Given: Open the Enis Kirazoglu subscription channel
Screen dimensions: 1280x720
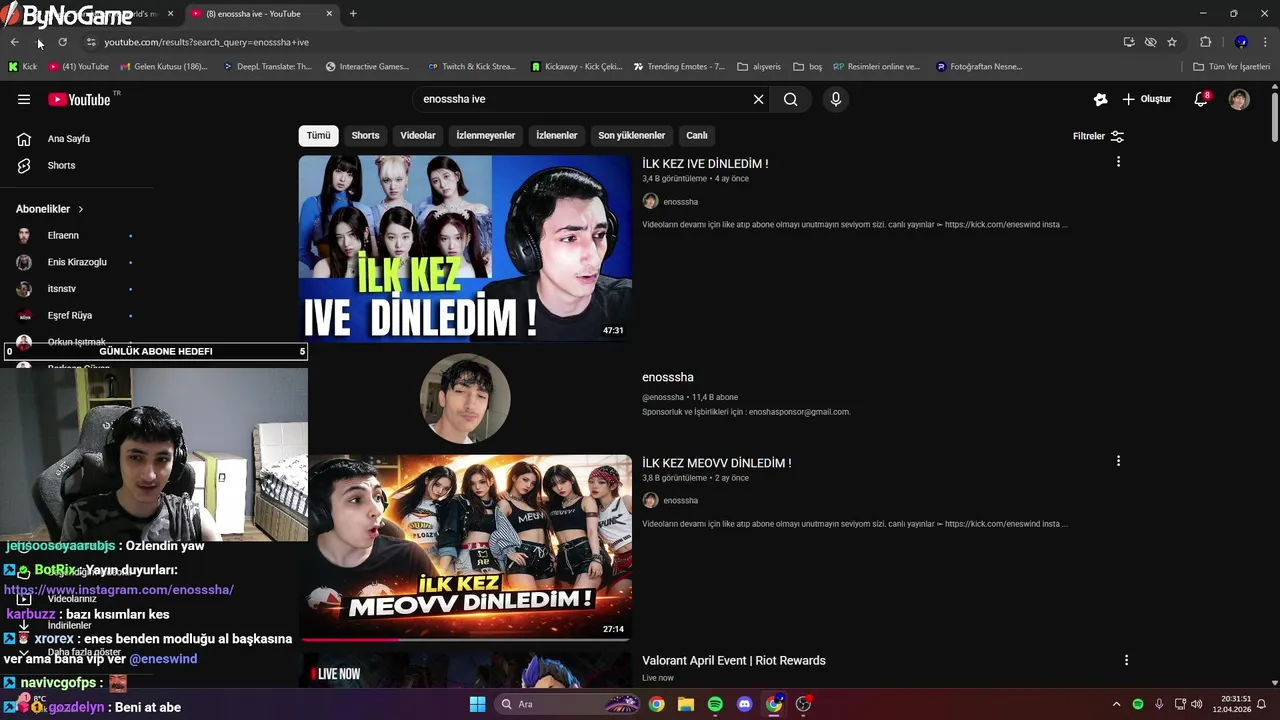Looking at the screenshot, I should pos(75,262).
